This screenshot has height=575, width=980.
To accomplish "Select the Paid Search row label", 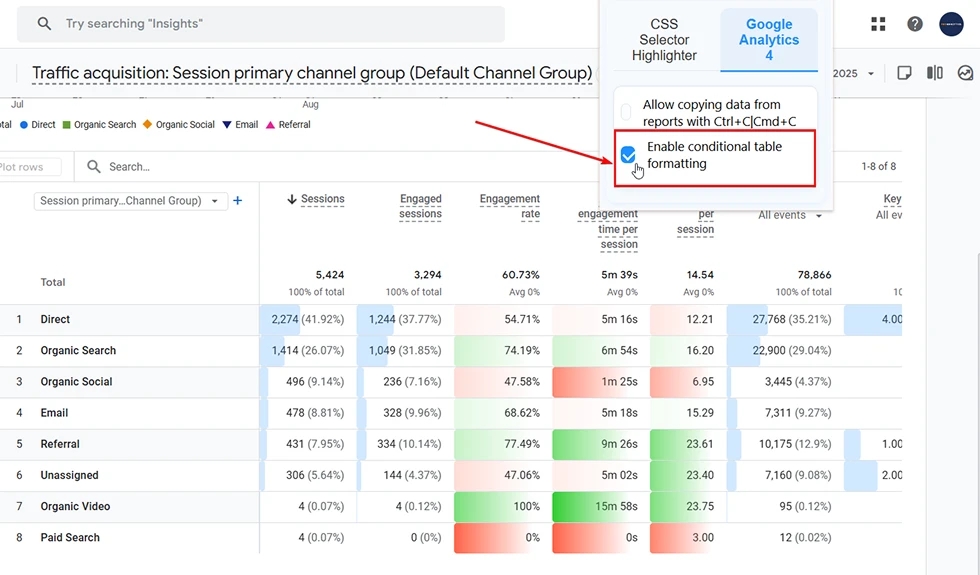I will click(70, 538).
